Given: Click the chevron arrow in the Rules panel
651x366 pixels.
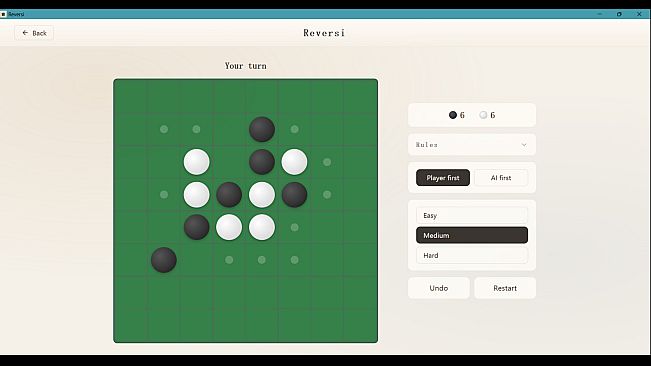Looking at the screenshot, I should (x=524, y=145).
